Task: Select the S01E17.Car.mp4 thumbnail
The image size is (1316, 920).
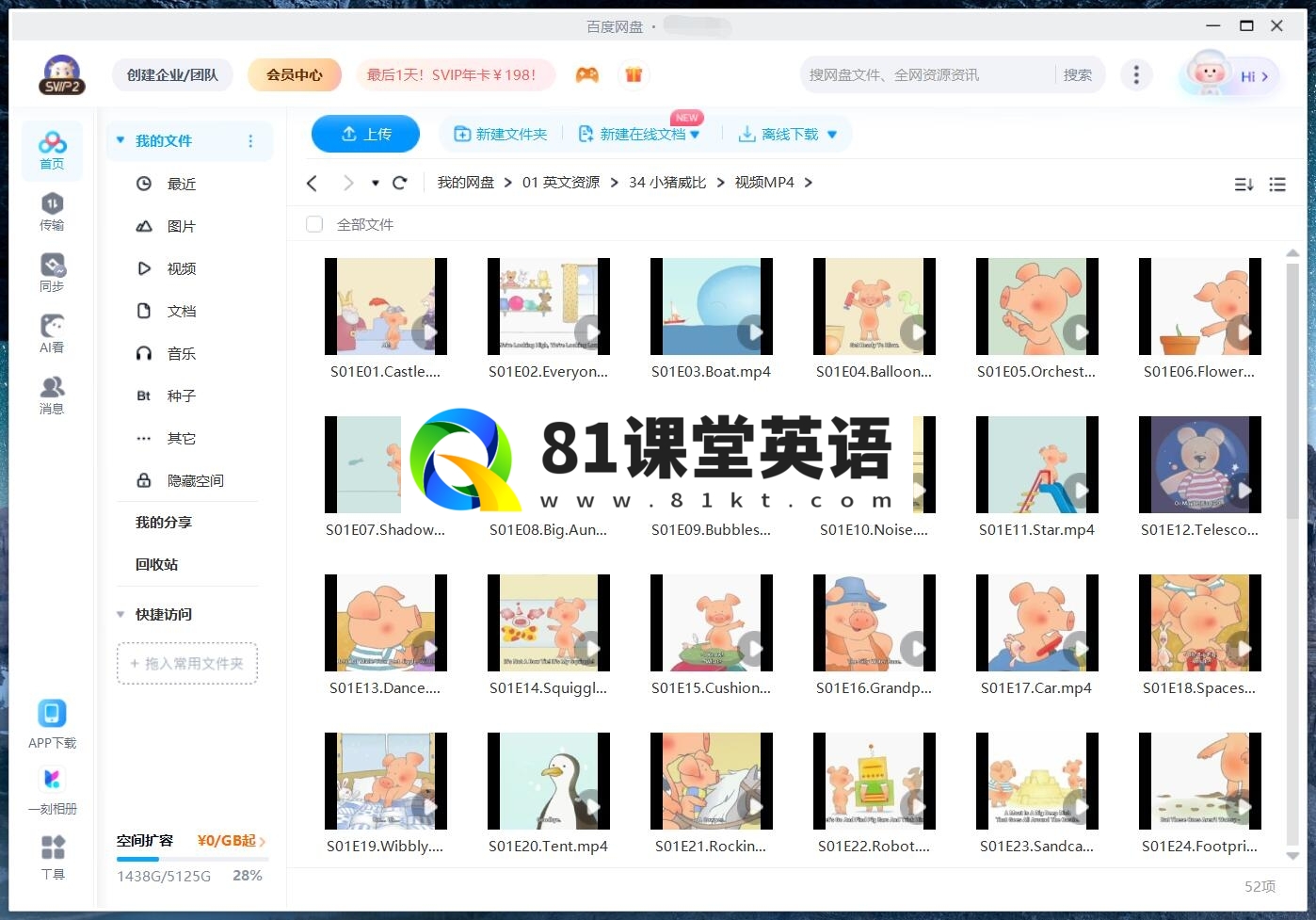Action: coord(1037,622)
